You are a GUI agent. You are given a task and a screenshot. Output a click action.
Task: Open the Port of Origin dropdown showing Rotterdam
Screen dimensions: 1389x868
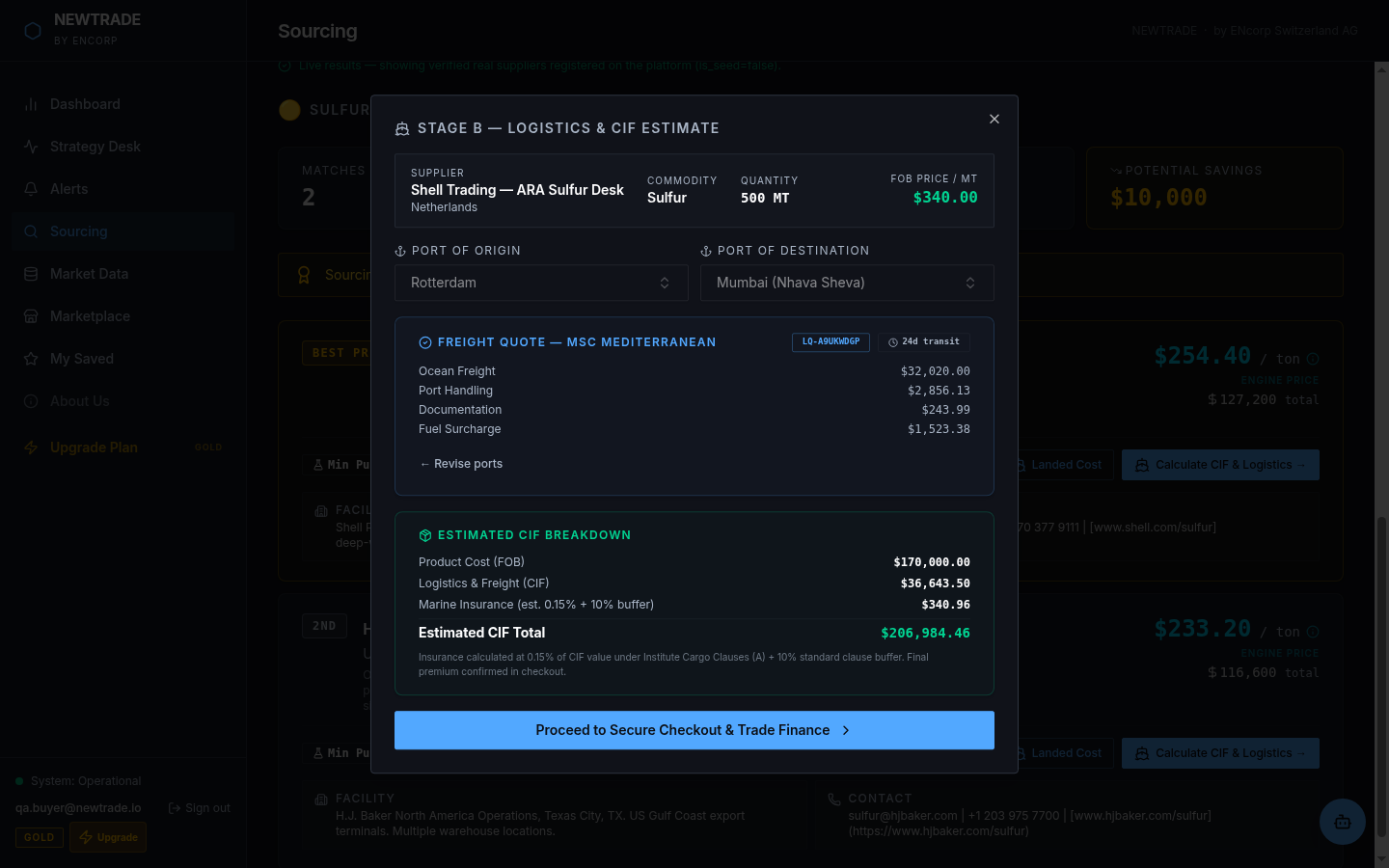[541, 283]
